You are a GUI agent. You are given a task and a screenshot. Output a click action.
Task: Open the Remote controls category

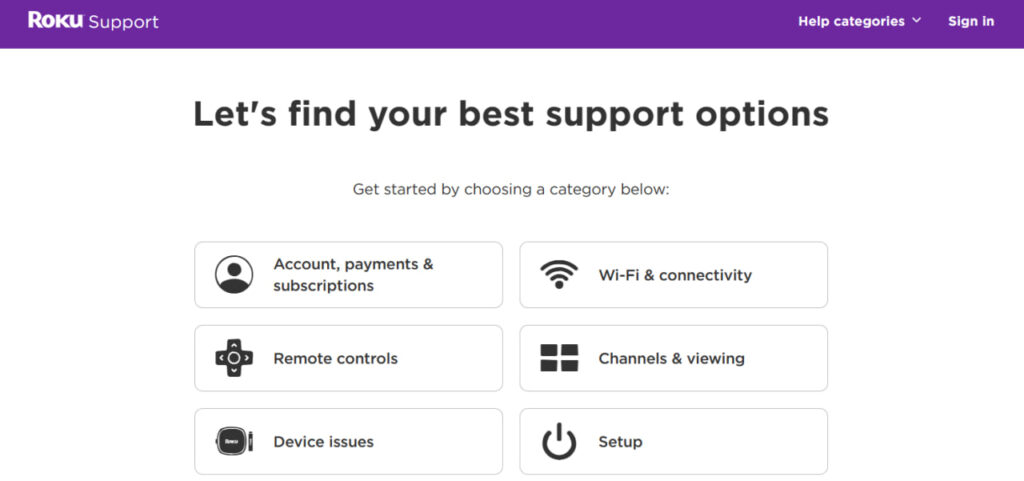(349, 358)
